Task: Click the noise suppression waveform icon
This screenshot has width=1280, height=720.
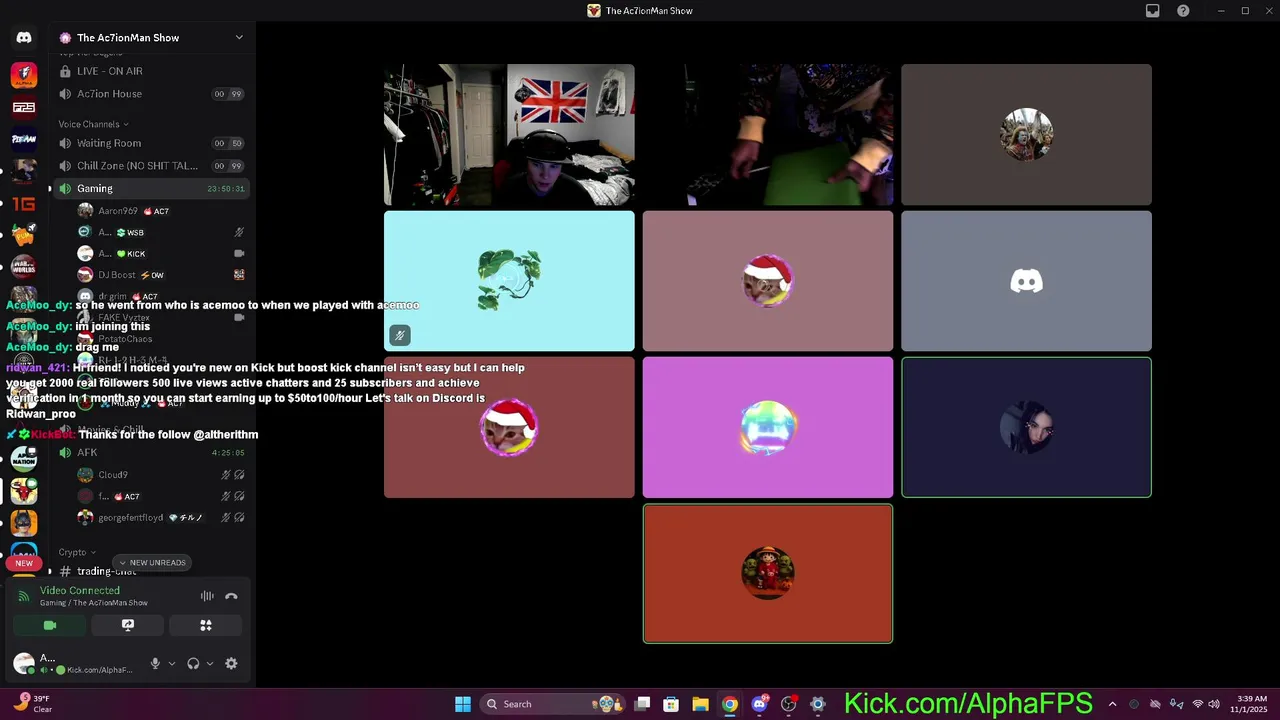Action: (207, 596)
